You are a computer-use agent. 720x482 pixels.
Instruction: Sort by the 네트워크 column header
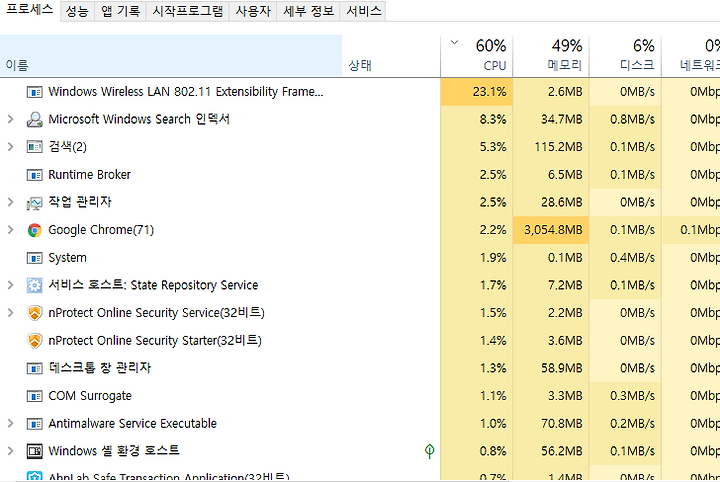(691, 56)
